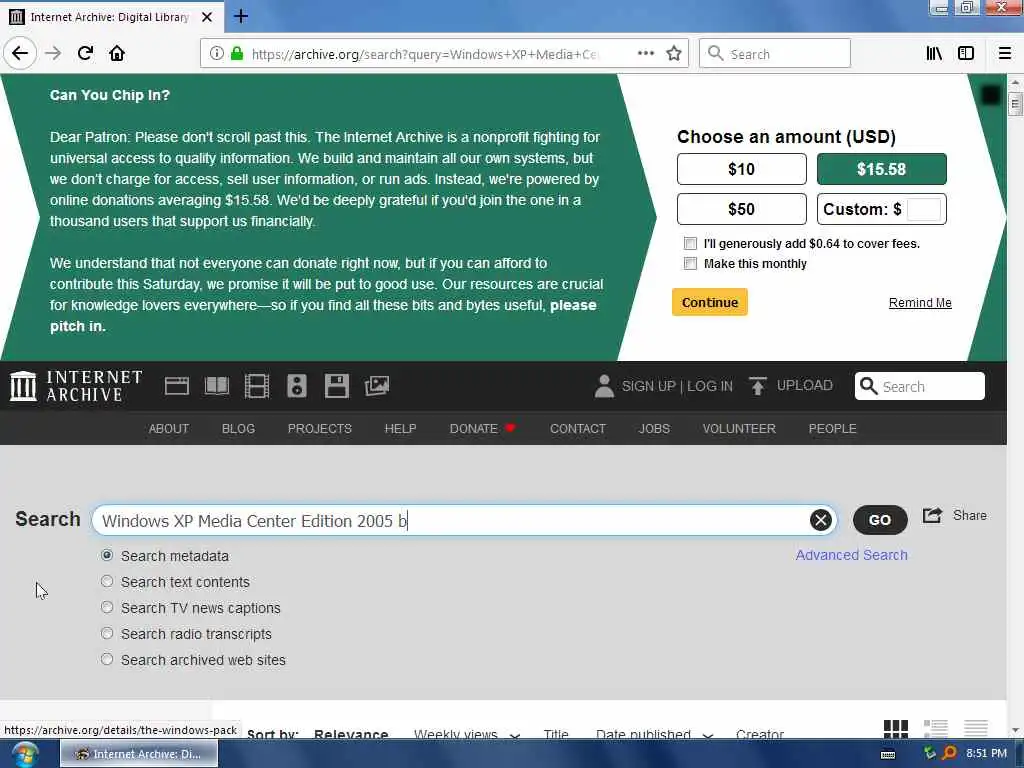The width and height of the screenshot is (1024, 768).
Task: Open the PEOPLE menu item
Action: click(x=833, y=428)
